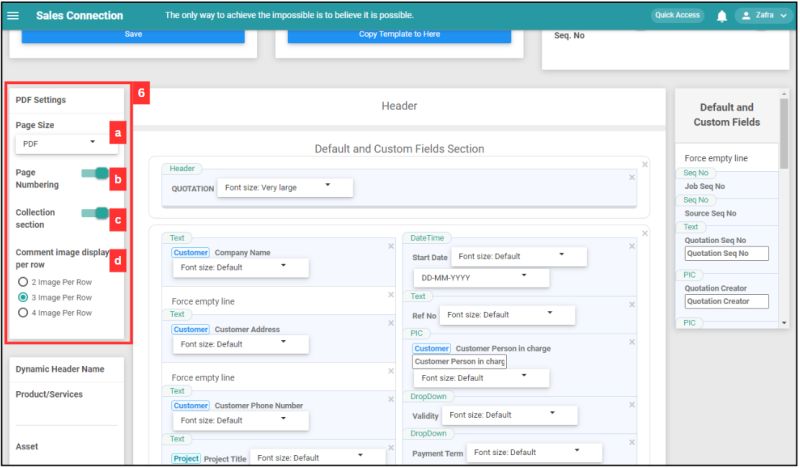Select Source Seq No field in side panel
Image resolution: width=800 pixels, height=468 pixels.
[710, 213]
